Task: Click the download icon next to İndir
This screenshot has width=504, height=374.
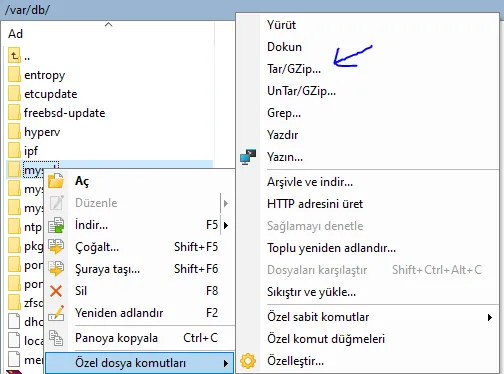Action: click(x=56, y=225)
